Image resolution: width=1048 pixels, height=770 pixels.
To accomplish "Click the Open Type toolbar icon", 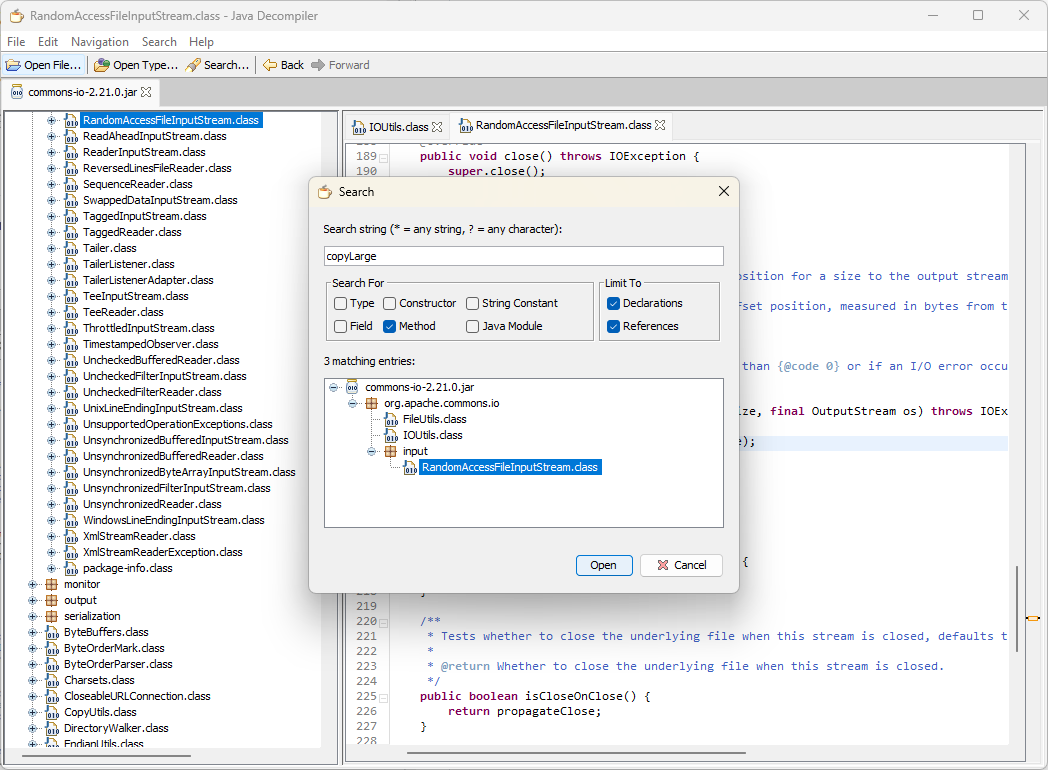I will (x=101, y=65).
